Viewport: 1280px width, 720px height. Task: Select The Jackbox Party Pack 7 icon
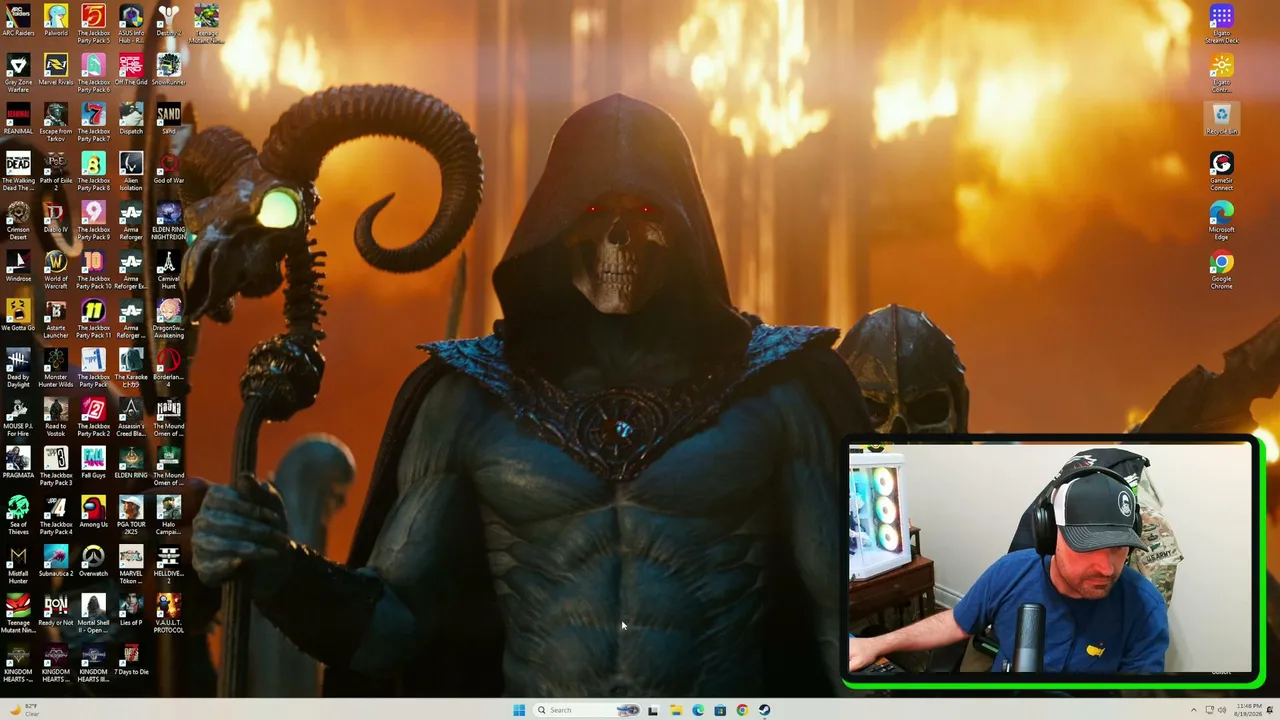coord(93,122)
